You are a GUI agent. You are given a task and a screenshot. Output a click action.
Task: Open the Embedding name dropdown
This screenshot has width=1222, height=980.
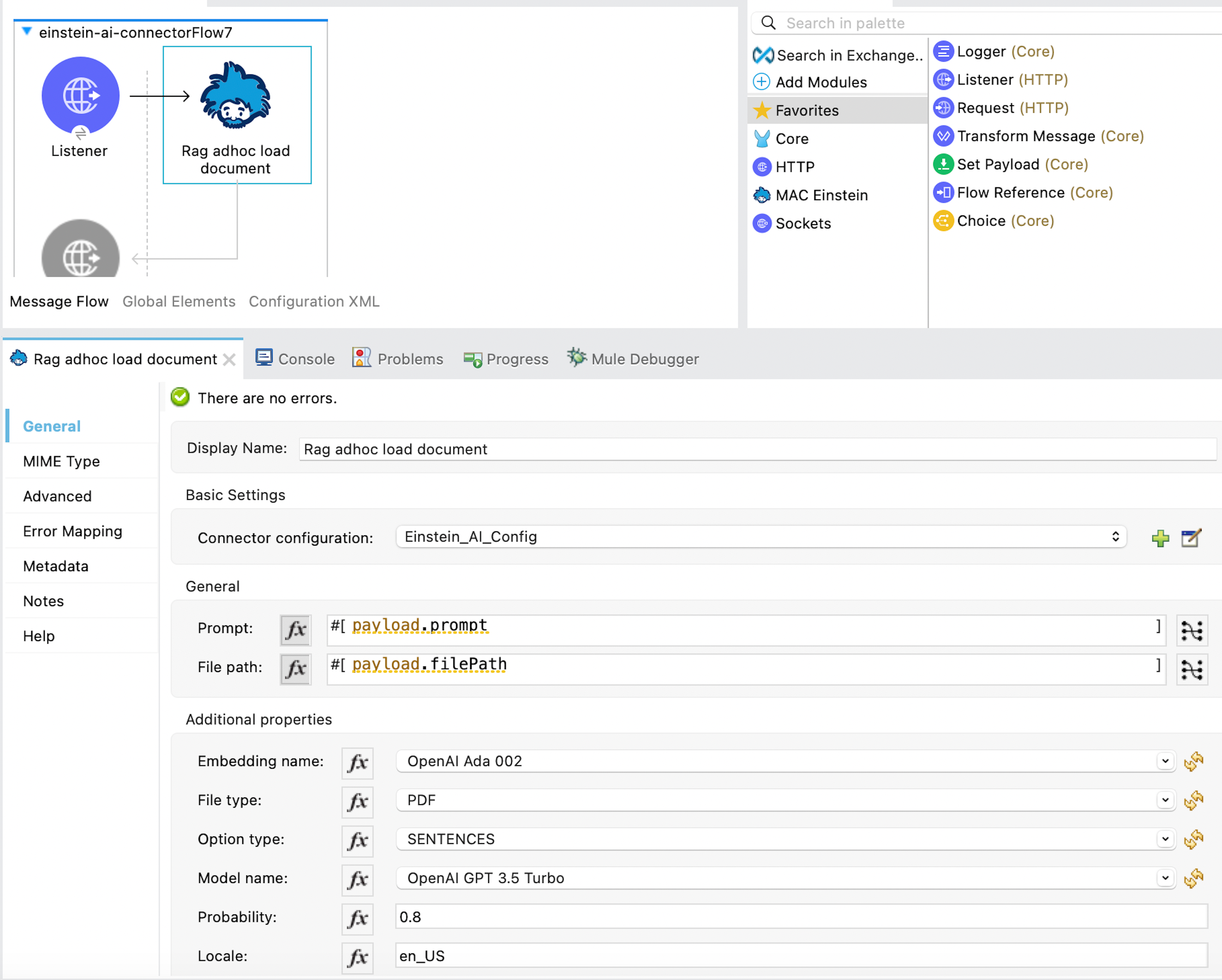[x=786, y=761]
